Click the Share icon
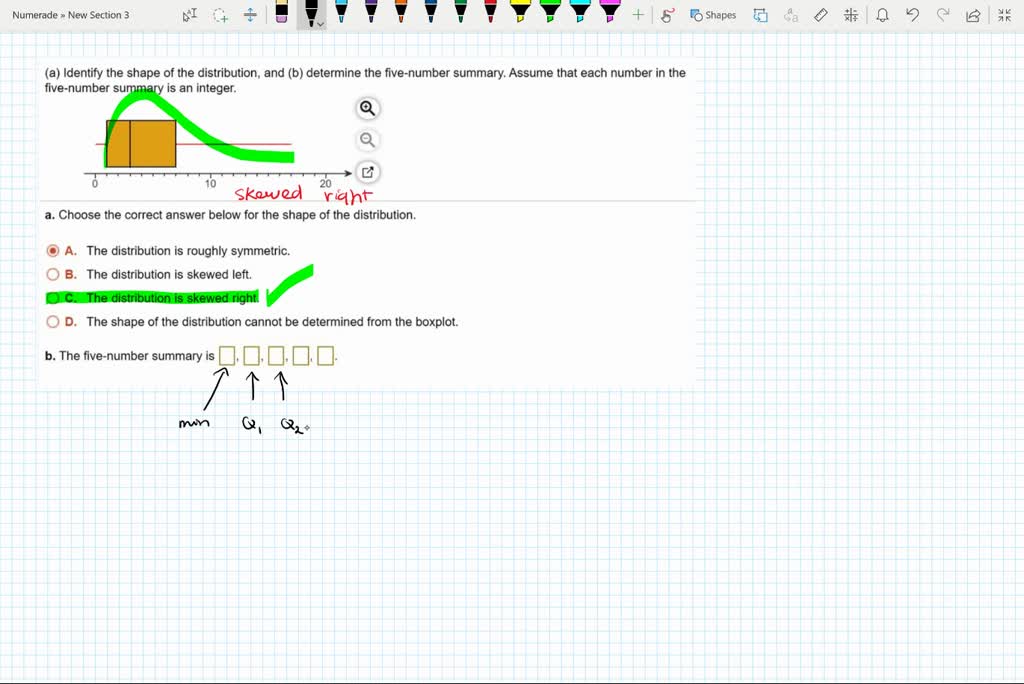1024x684 pixels. [x=972, y=15]
